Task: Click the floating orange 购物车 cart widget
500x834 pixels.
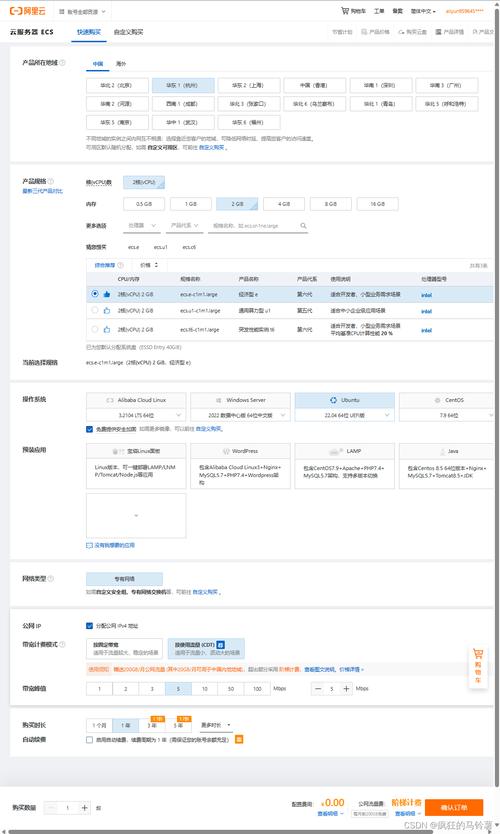Action: 478,666
